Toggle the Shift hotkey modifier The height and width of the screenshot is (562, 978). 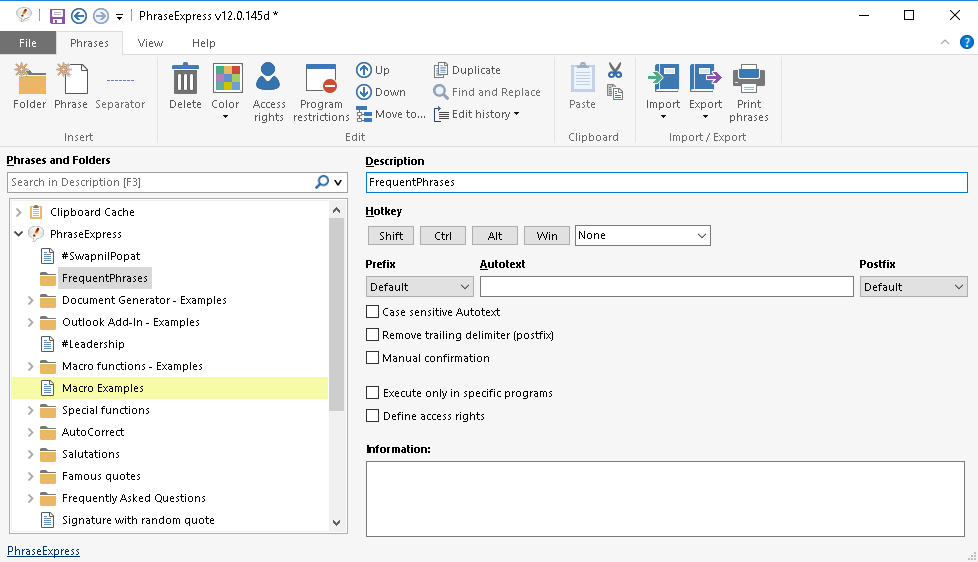click(391, 236)
